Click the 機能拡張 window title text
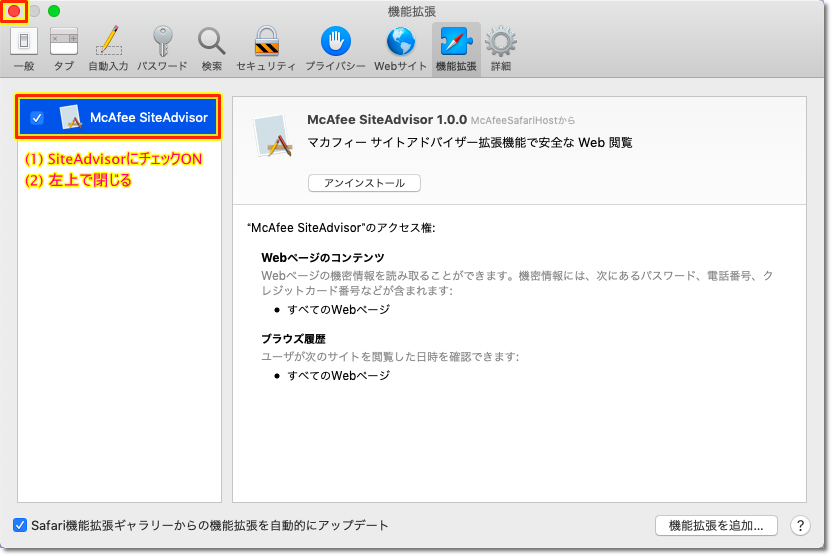Viewport: 832px width, 556px height. pyautogui.click(x=412, y=11)
